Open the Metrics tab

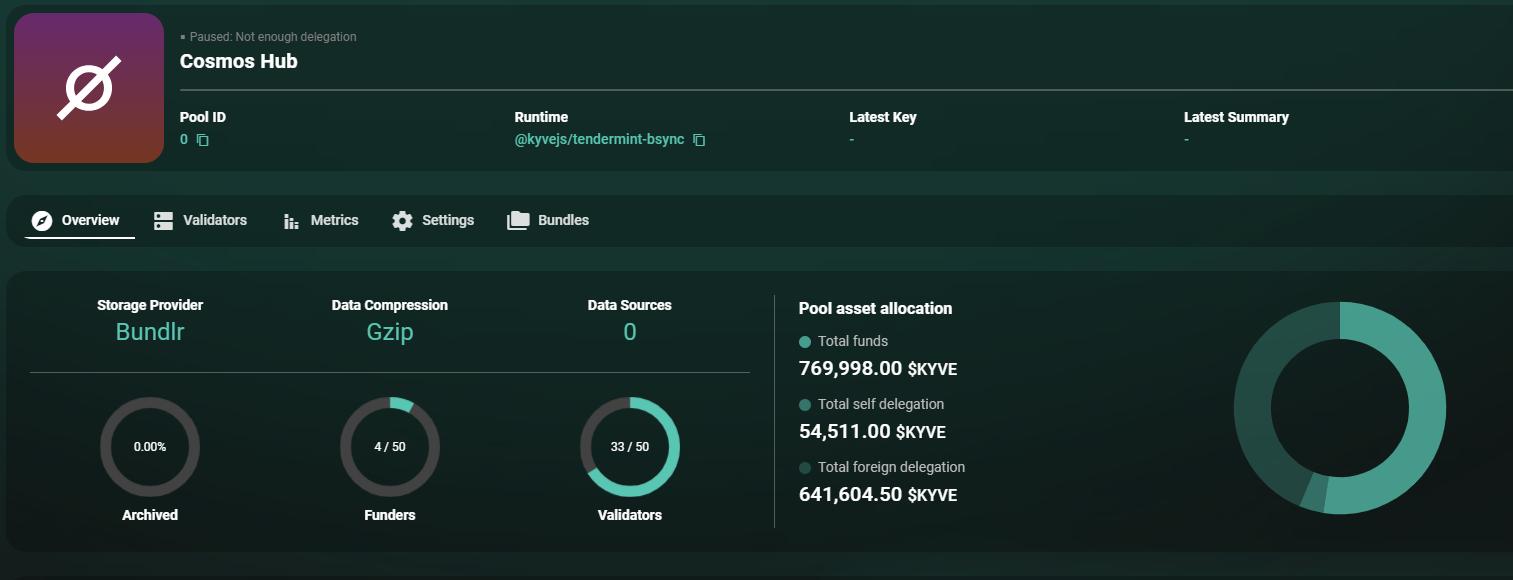[334, 220]
